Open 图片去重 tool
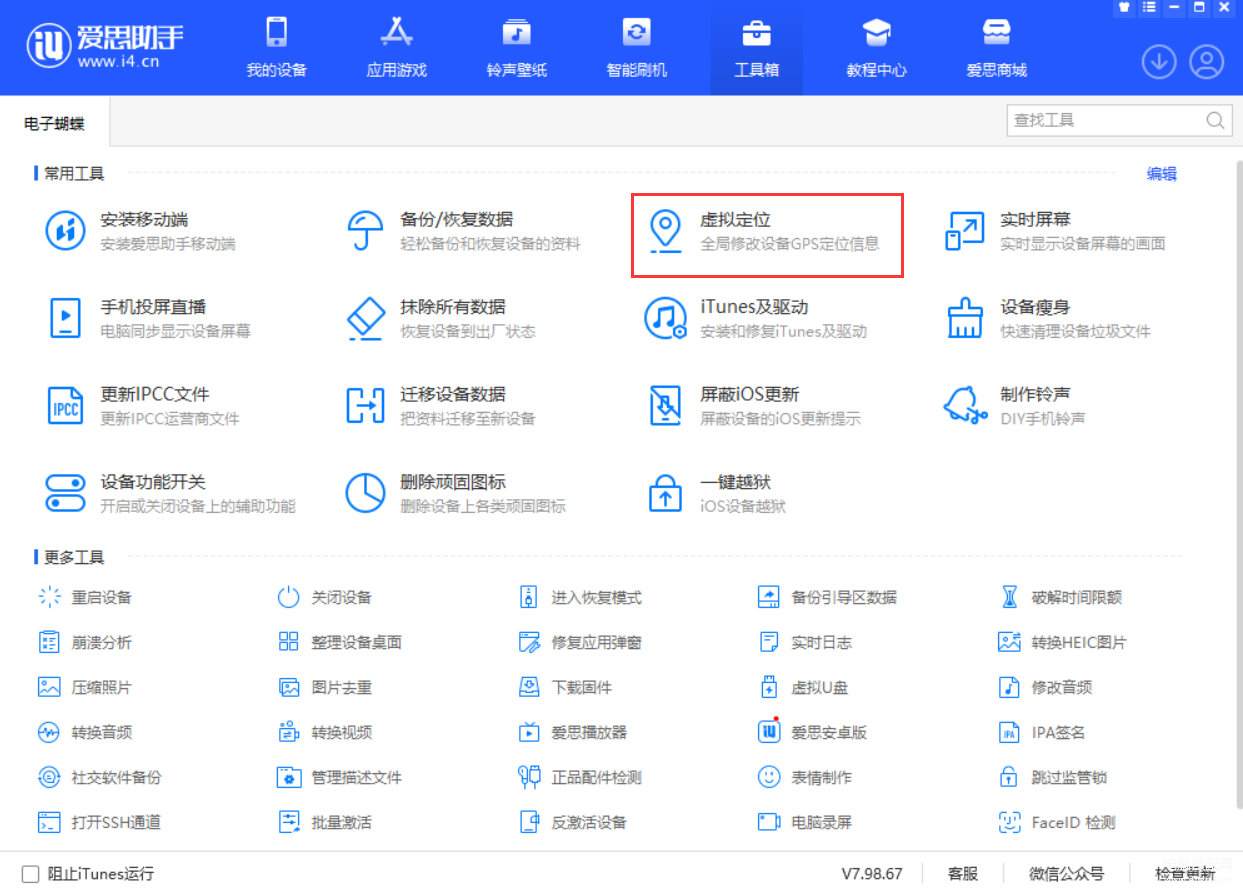 coord(324,687)
